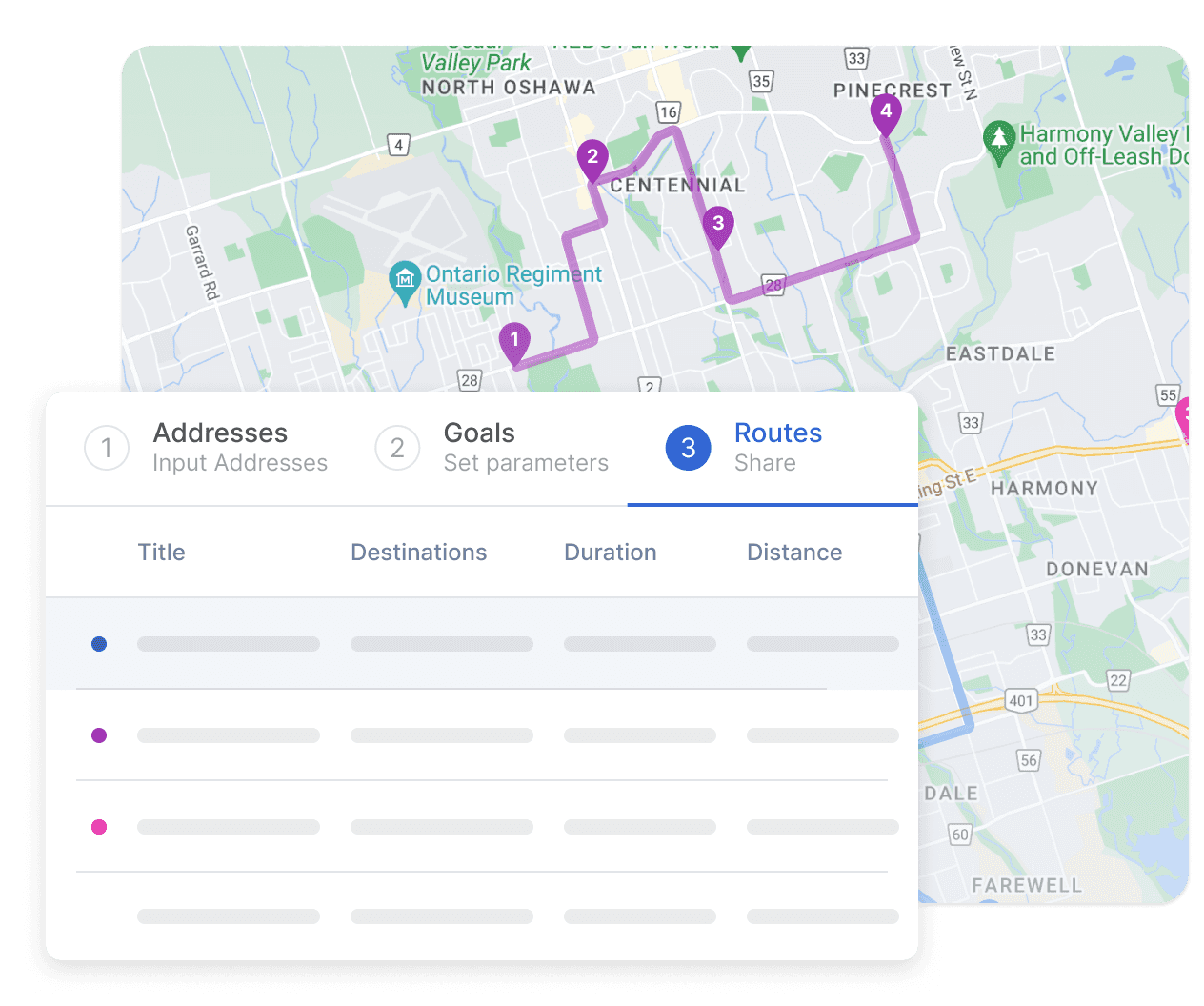Select the blue dot for the first route
The width and height of the screenshot is (1204, 1006).
(x=99, y=644)
